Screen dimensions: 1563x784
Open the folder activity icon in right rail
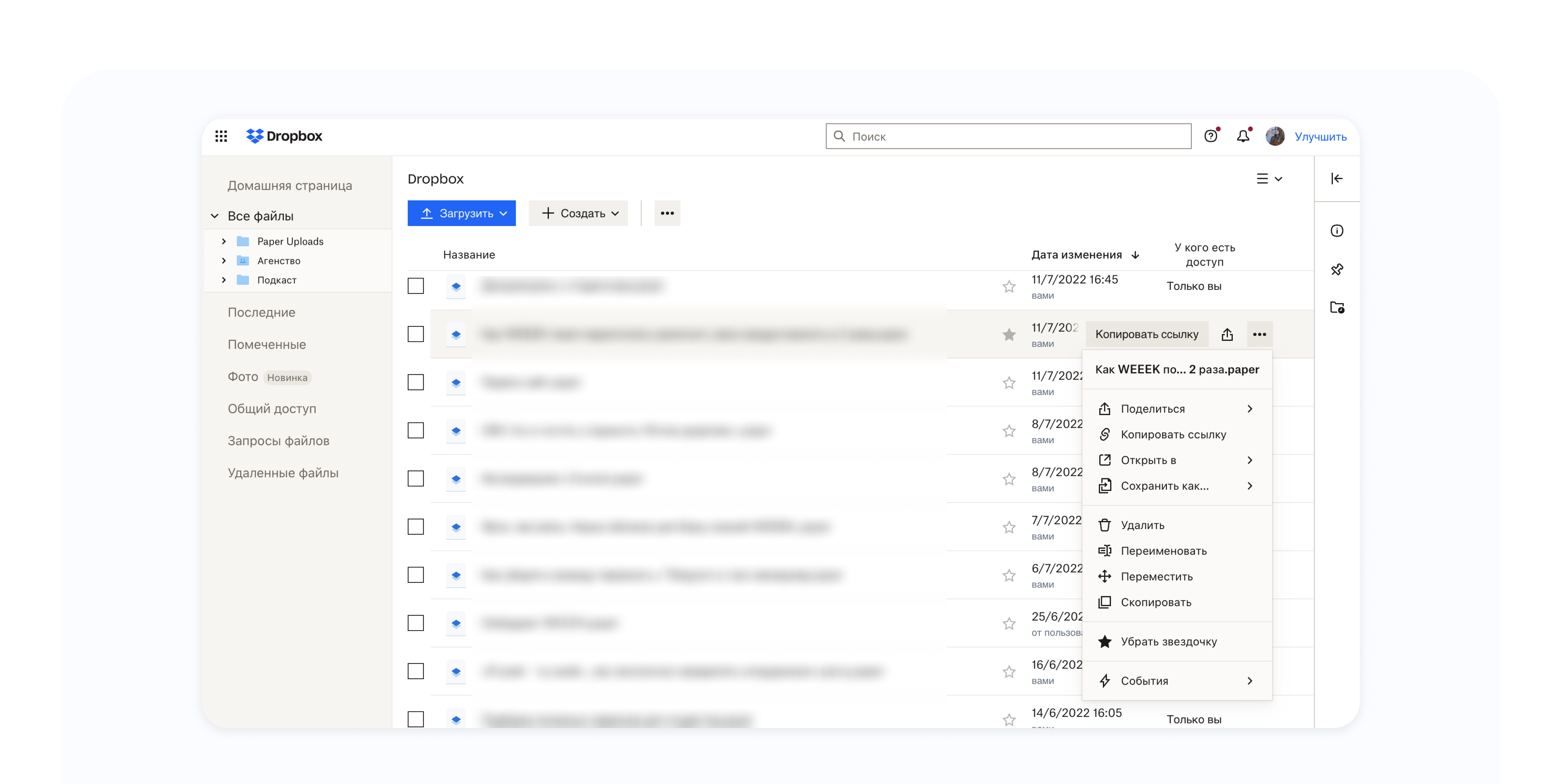point(1337,308)
